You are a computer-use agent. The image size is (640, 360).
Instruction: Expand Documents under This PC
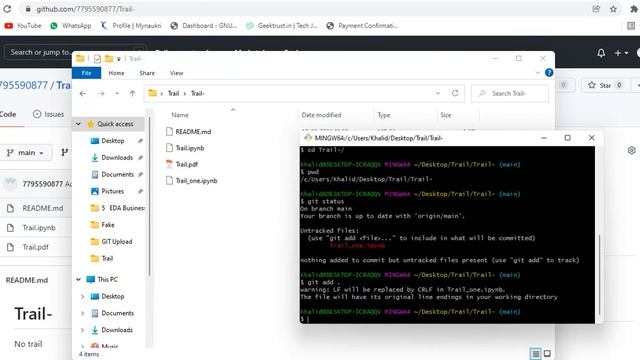[x=82, y=313]
